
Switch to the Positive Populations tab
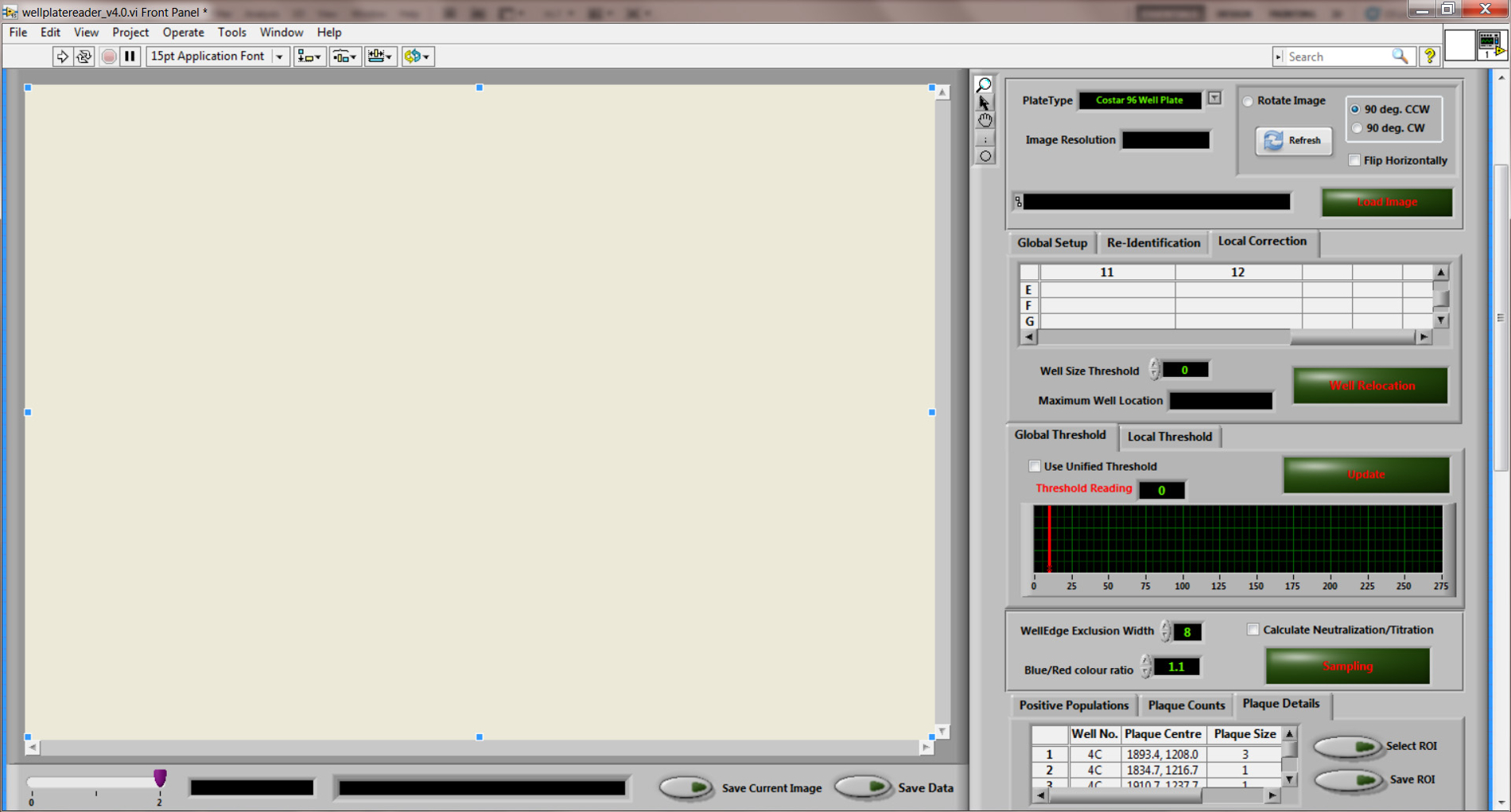click(x=1074, y=705)
